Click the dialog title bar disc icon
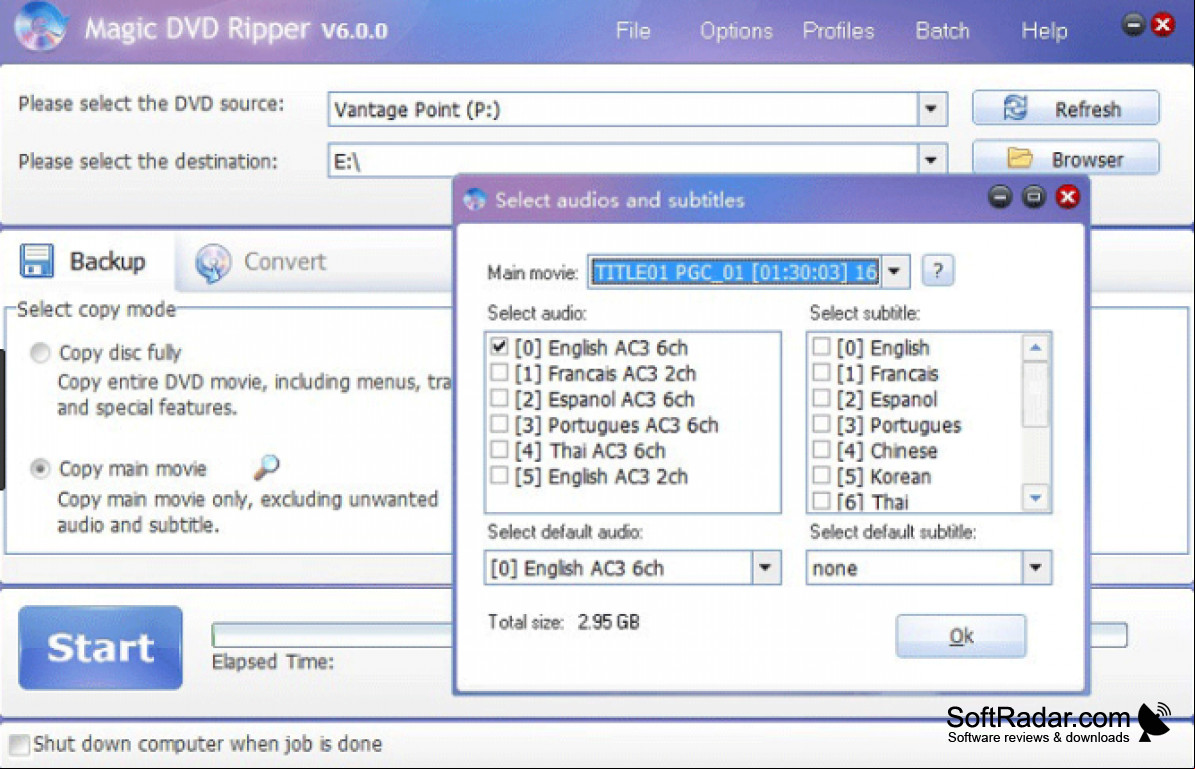This screenshot has width=1195, height=769. click(x=474, y=200)
